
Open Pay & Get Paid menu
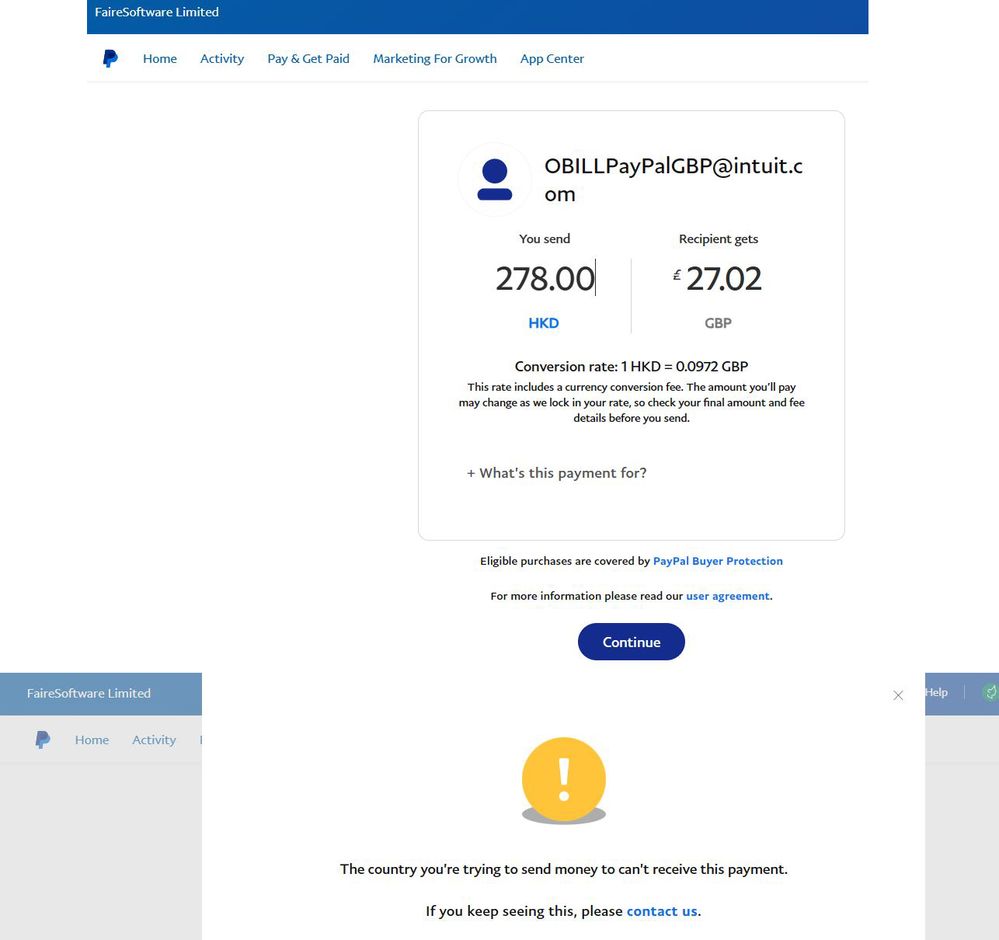point(308,59)
